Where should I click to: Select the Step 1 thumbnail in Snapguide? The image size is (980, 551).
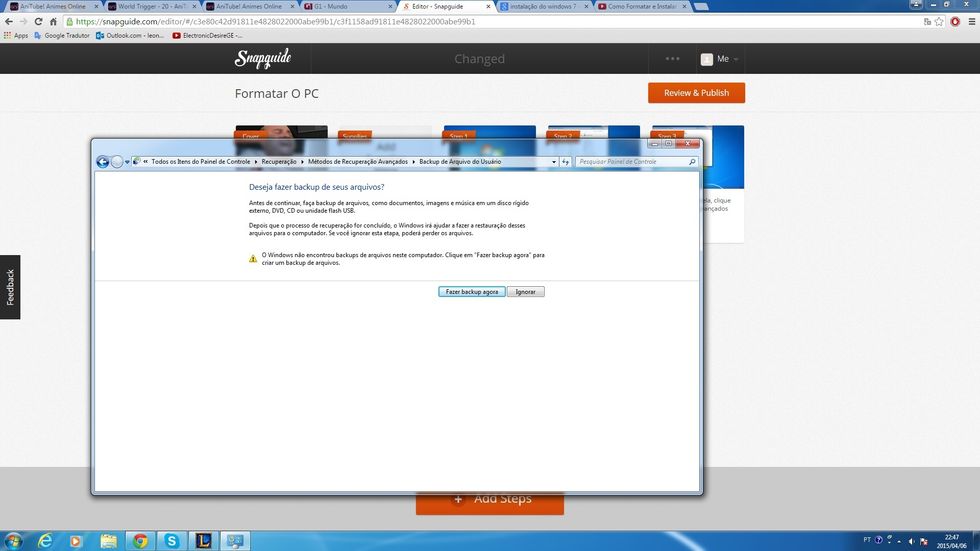tap(489, 132)
